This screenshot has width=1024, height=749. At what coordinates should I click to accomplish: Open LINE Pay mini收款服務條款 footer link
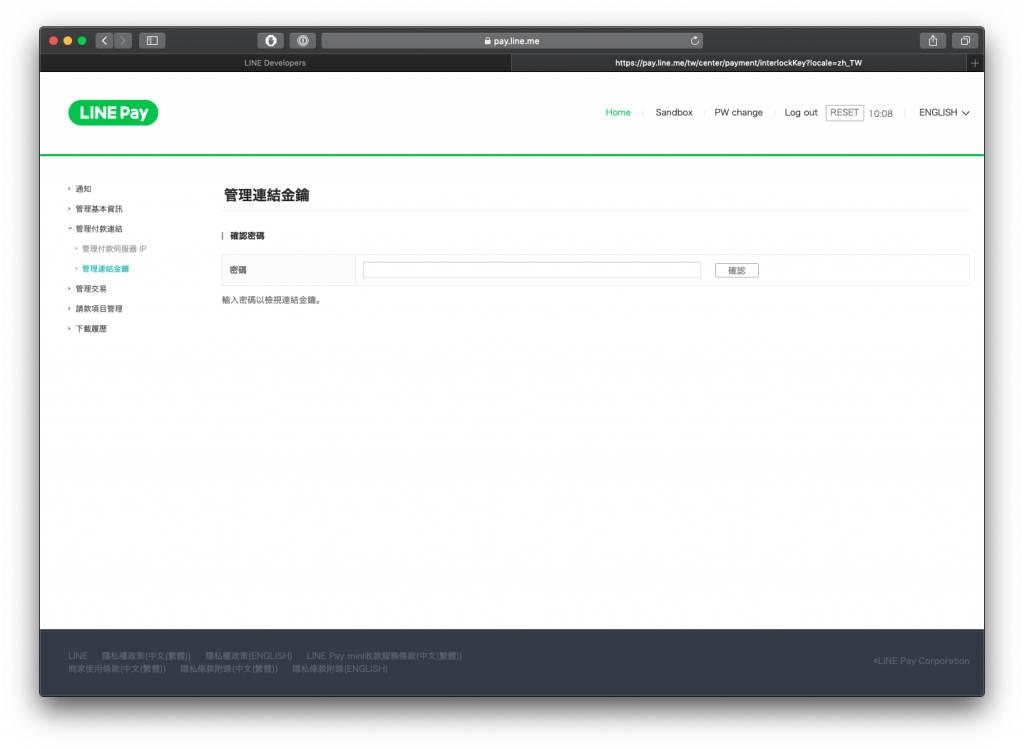(384, 656)
